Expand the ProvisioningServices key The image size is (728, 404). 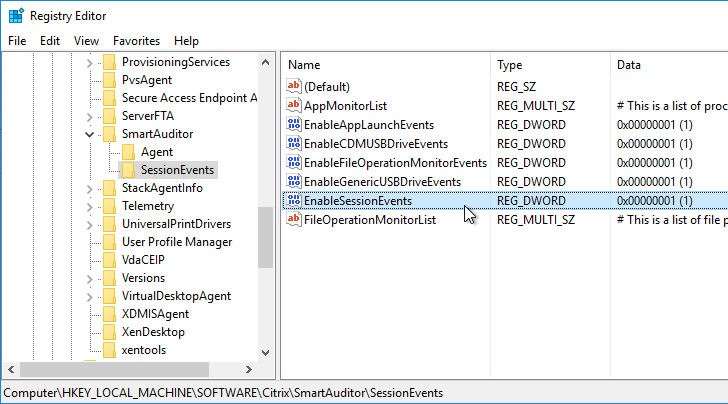click(90, 63)
